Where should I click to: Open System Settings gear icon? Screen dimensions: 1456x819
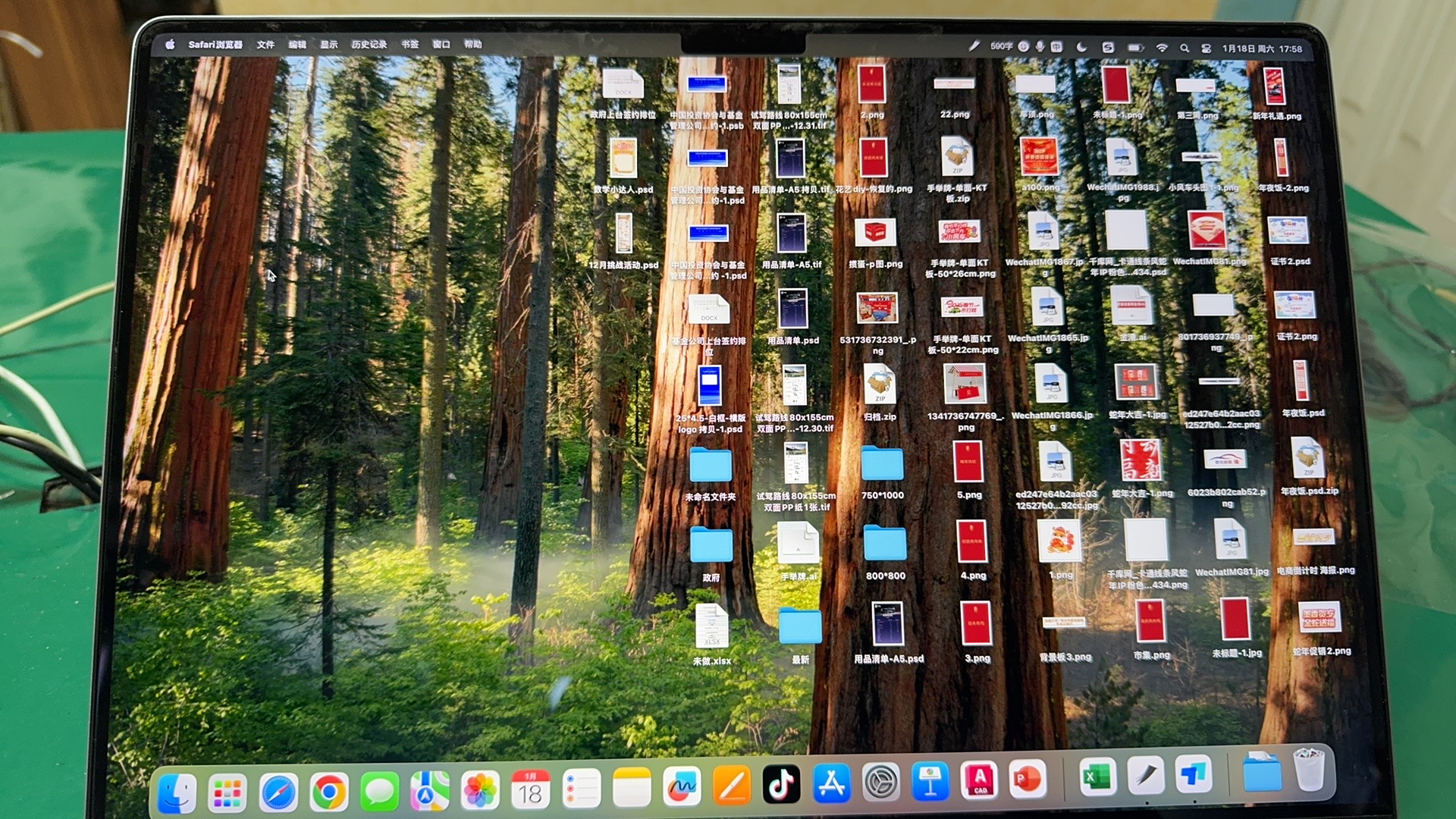tap(881, 782)
